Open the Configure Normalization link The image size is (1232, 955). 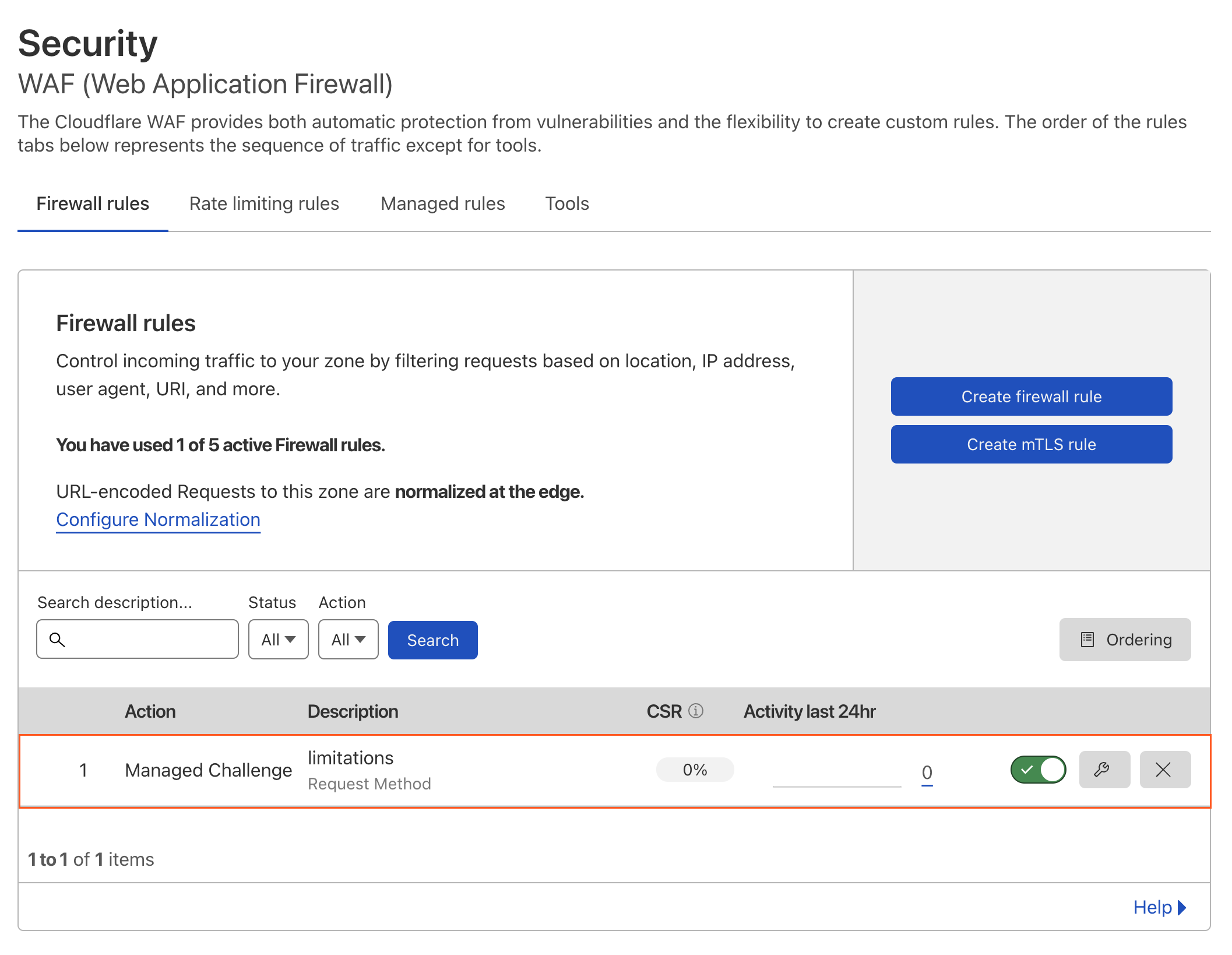pyautogui.click(x=158, y=519)
